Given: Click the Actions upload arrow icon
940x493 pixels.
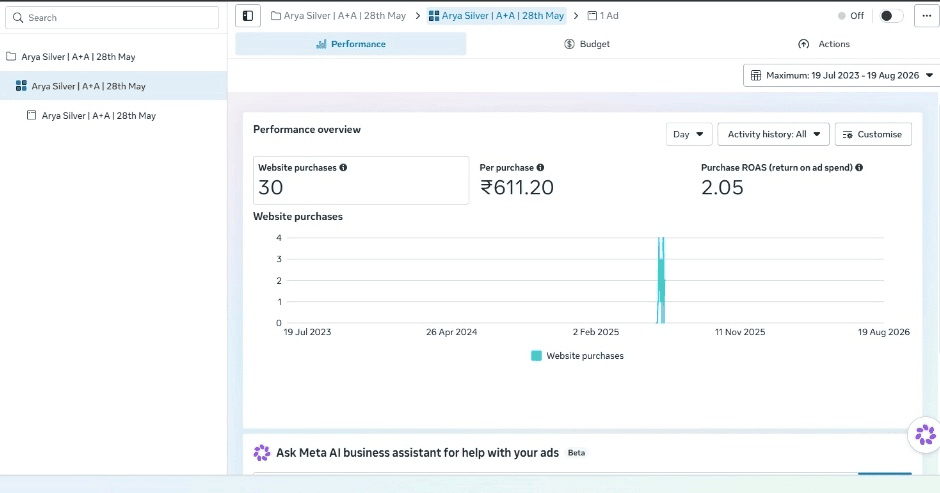Looking at the screenshot, I should click(804, 44).
